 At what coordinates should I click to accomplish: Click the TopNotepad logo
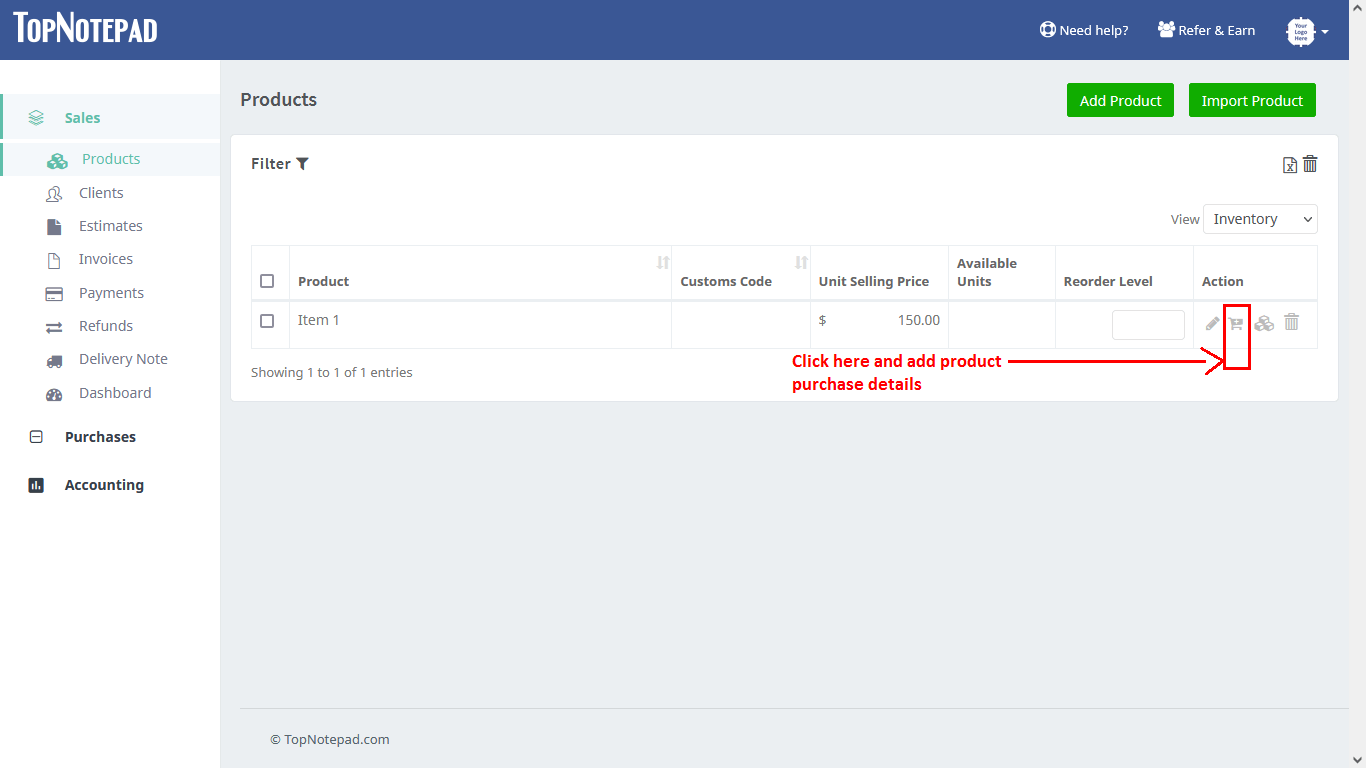[85, 29]
